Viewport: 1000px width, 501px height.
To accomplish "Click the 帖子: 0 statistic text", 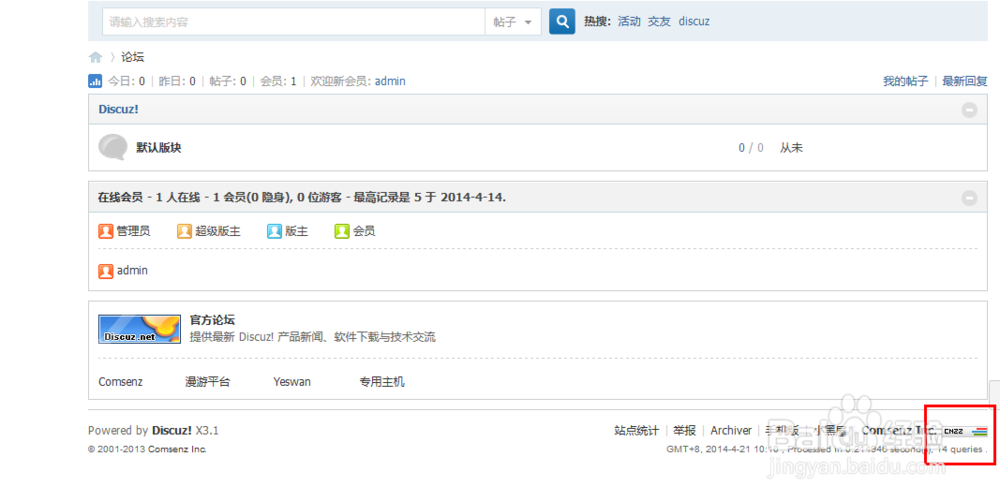I will click(228, 81).
